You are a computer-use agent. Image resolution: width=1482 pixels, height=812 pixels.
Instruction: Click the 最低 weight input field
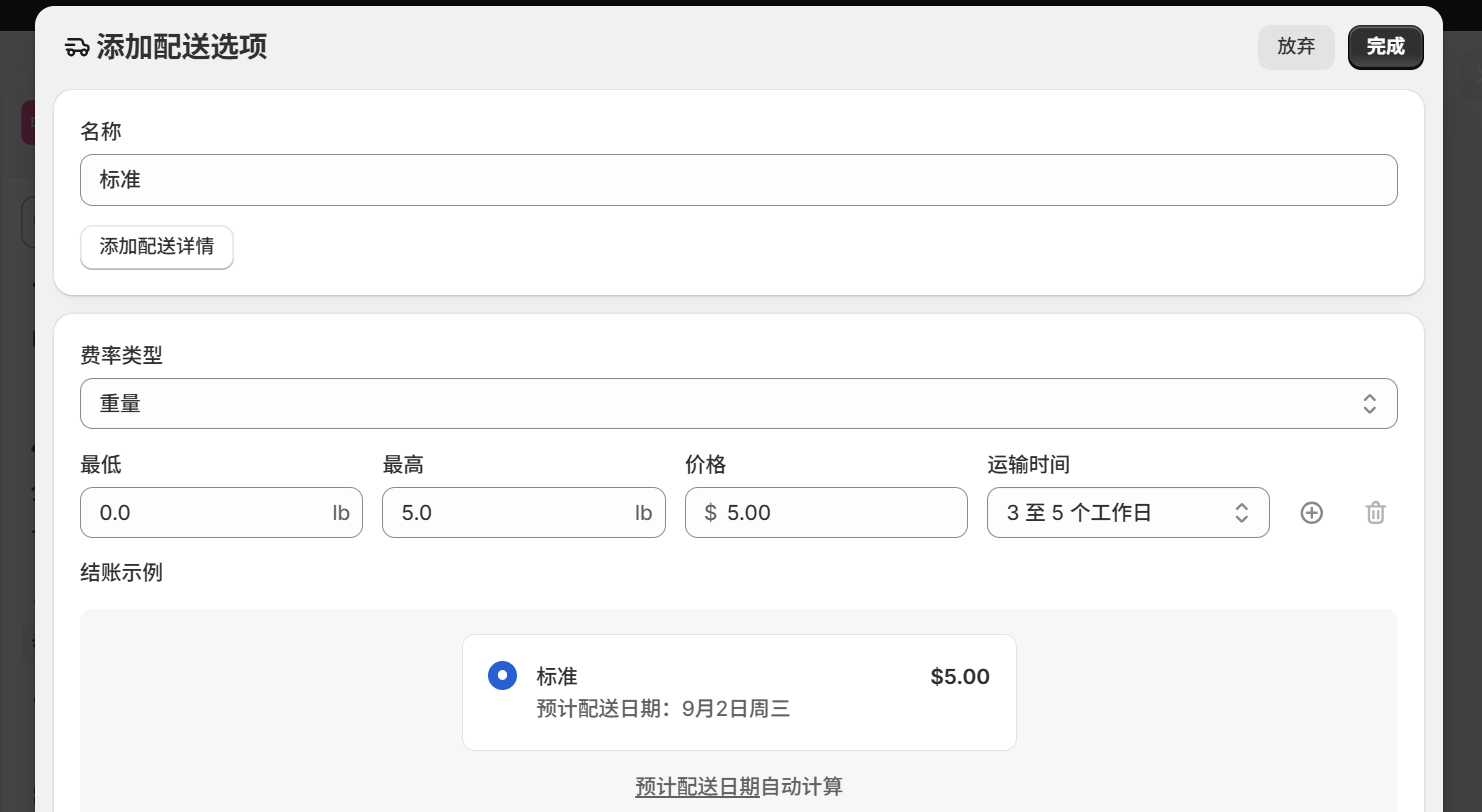click(221, 513)
